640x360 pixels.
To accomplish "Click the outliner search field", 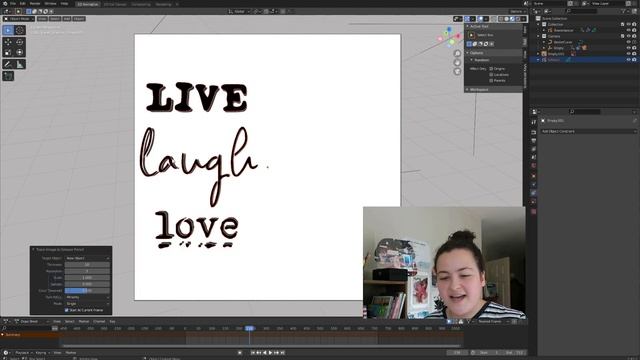I will (x=581, y=11).
